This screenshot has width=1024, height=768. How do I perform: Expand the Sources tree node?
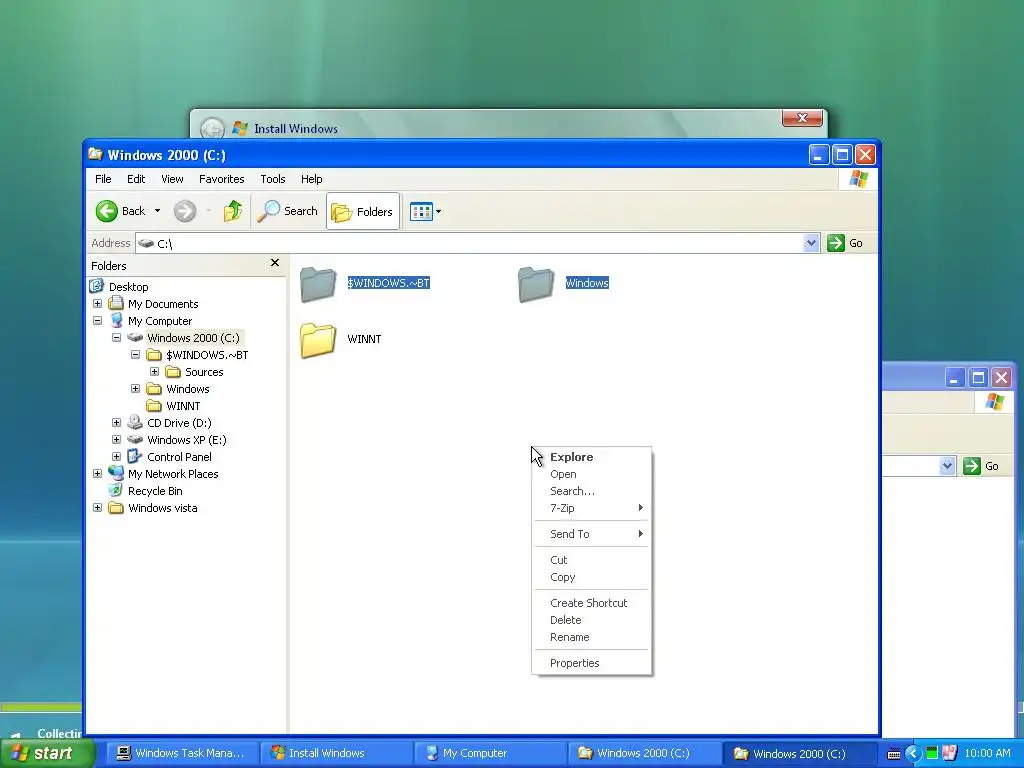point(154,372)
